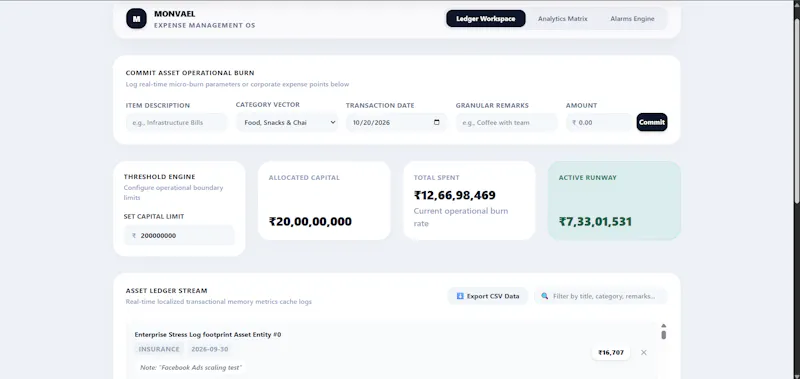Focus the Granular Remarks input field

[506, 122]
